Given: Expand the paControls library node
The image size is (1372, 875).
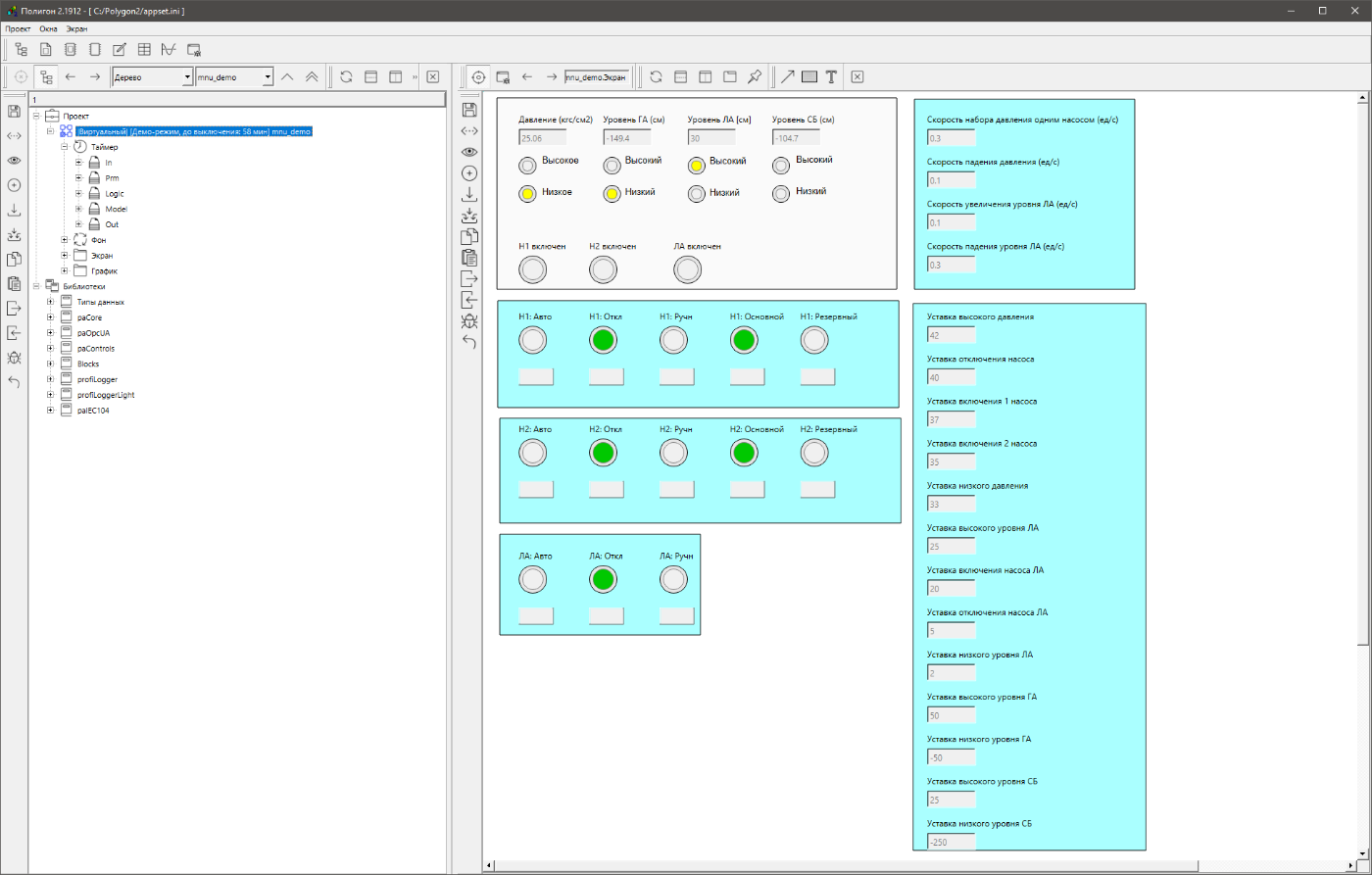Looking at the screenshot, I should [x=49, y=348].
